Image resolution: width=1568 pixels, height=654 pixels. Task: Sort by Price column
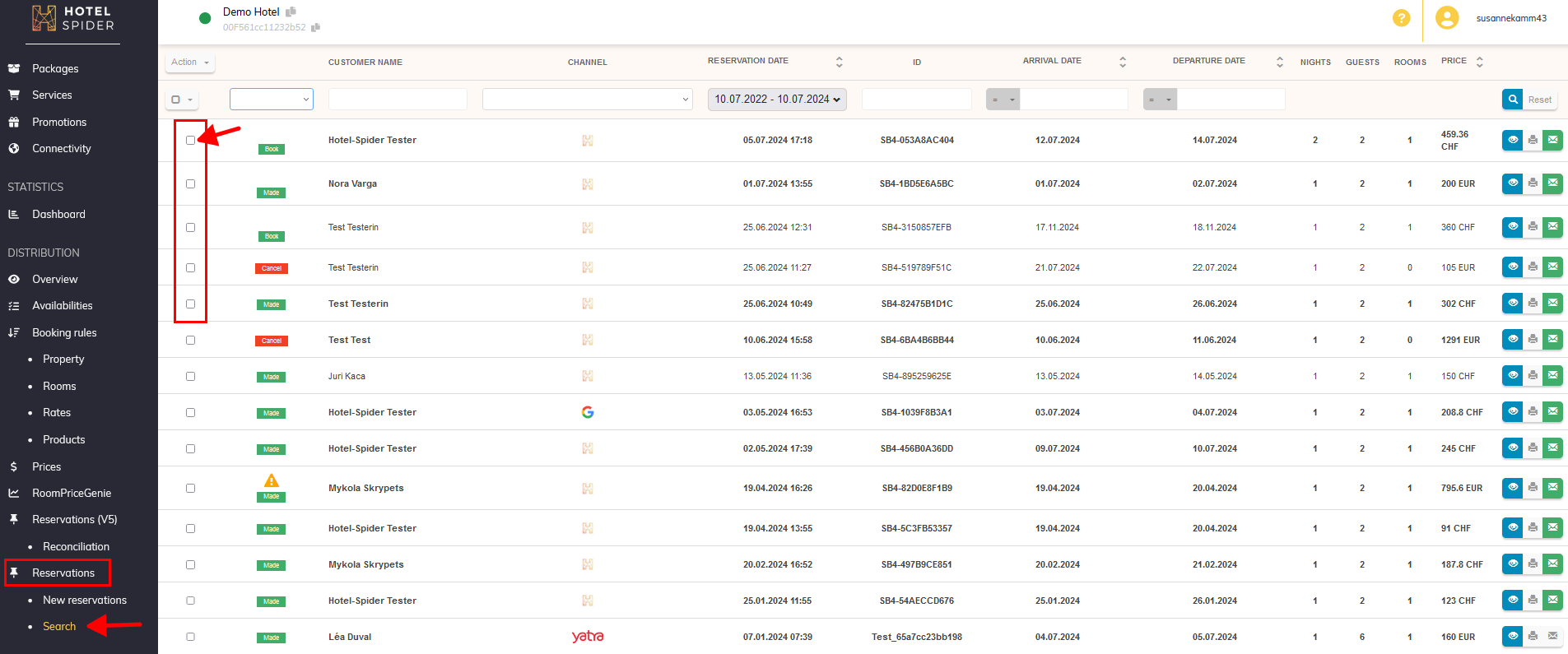[1479, 62]
